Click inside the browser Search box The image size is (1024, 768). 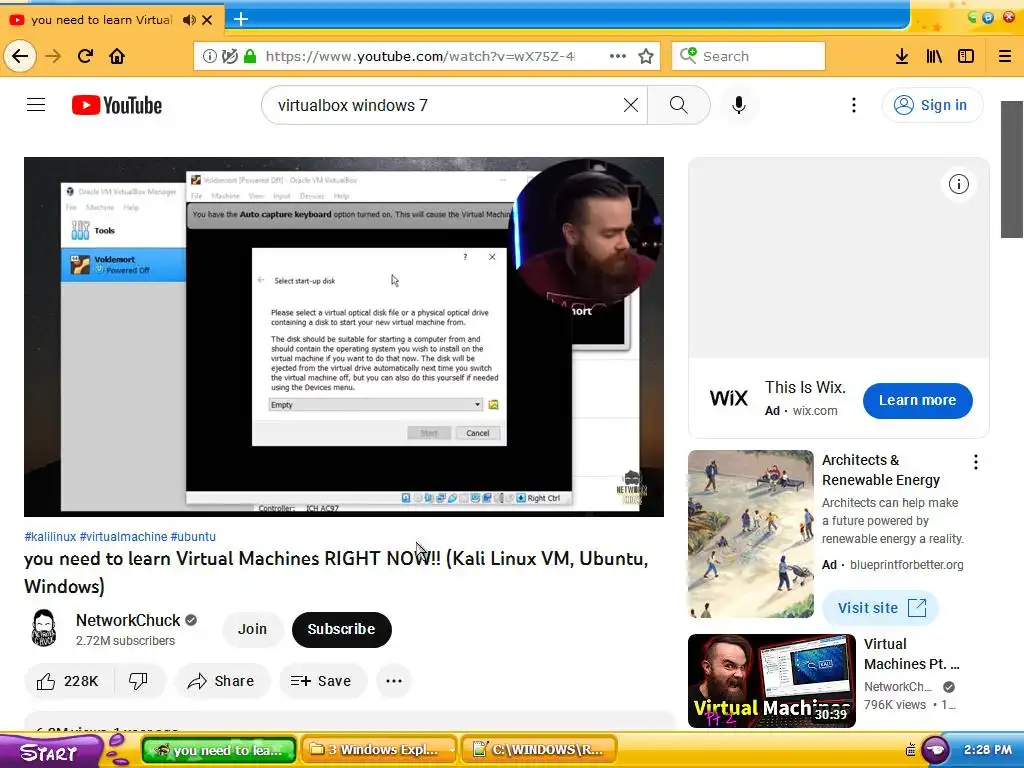[748, 56]
